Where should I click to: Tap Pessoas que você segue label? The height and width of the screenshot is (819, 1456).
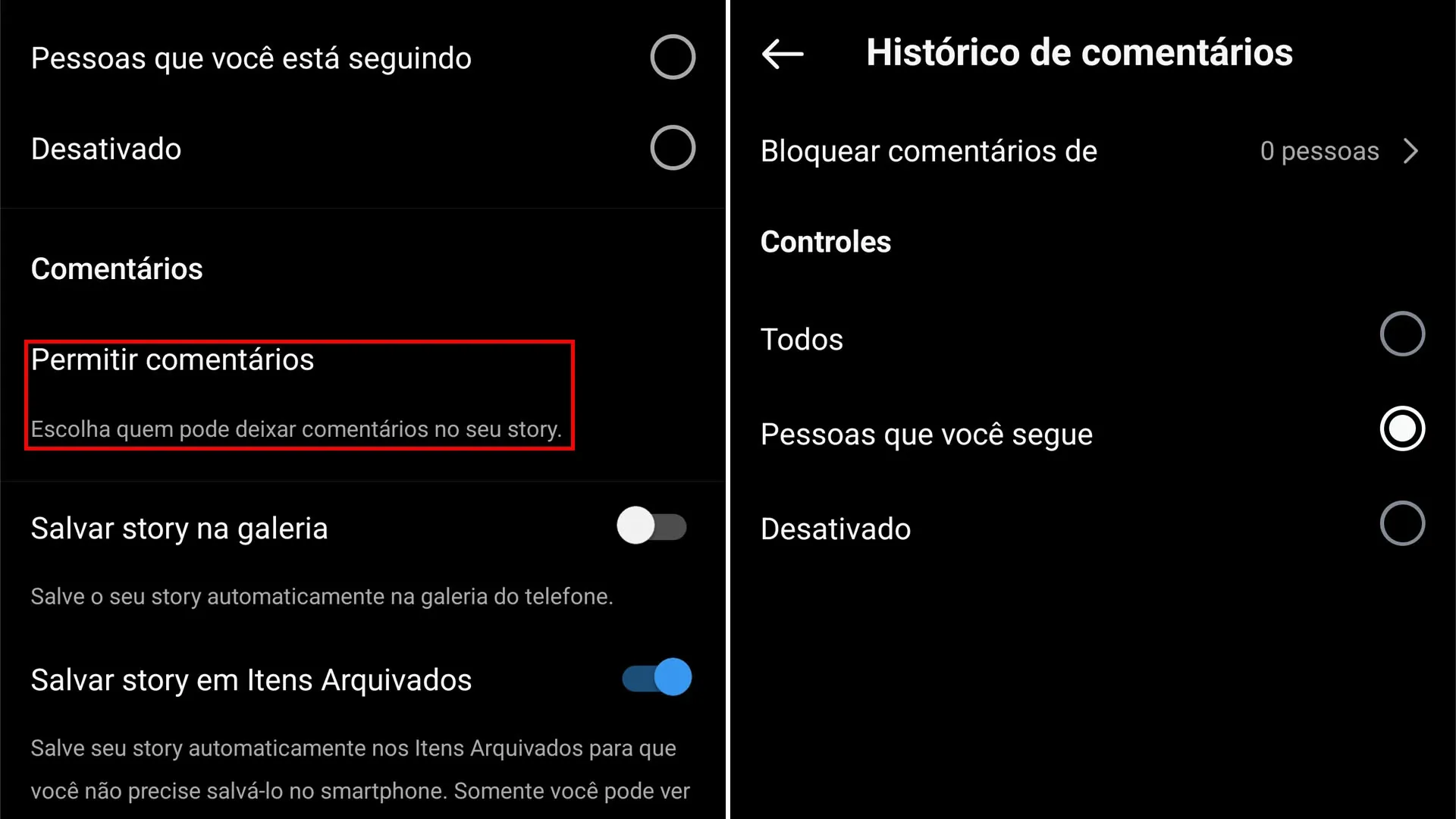point(927,435)
